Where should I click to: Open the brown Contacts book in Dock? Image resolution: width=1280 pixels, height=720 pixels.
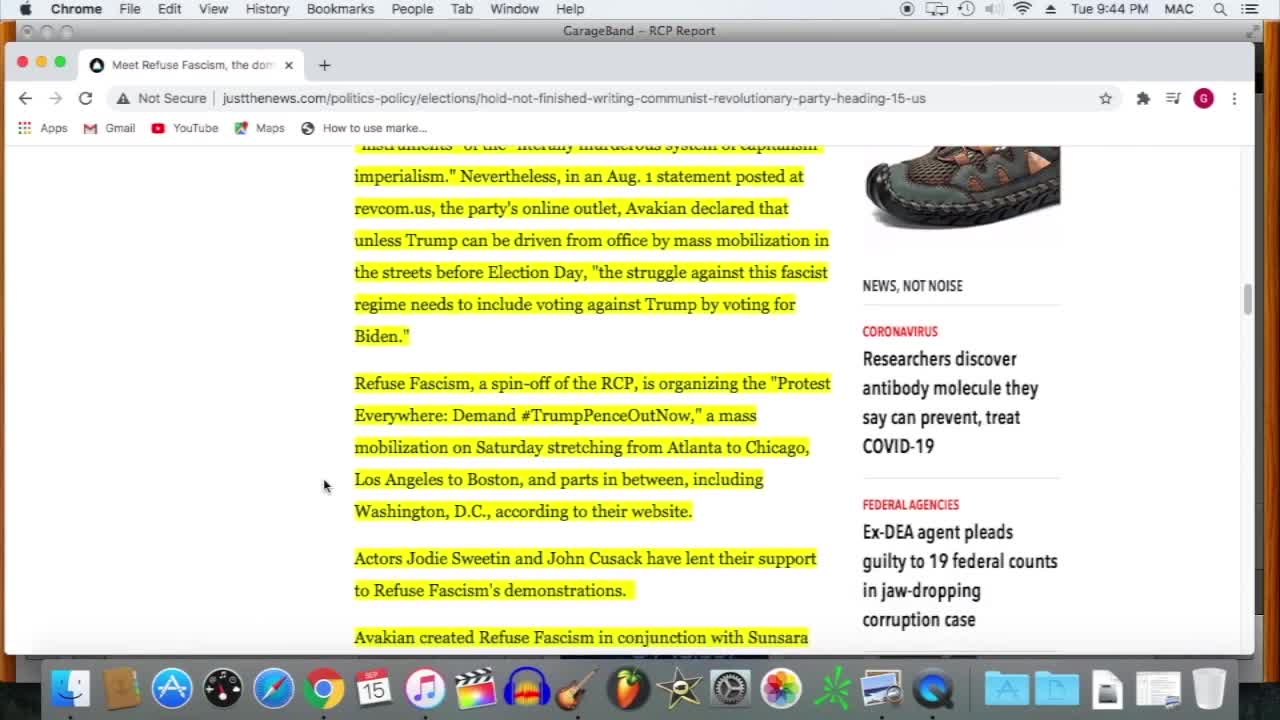(121, 688)
